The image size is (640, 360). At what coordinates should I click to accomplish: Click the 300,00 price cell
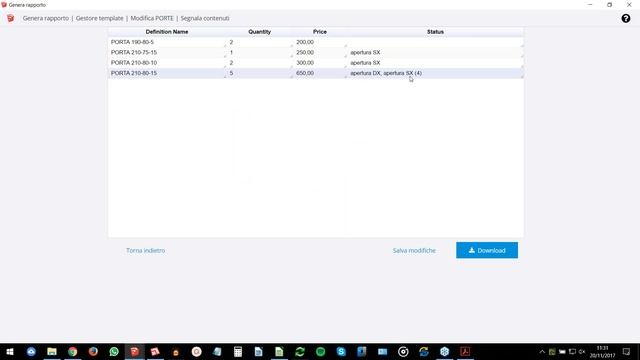point(320,62)
